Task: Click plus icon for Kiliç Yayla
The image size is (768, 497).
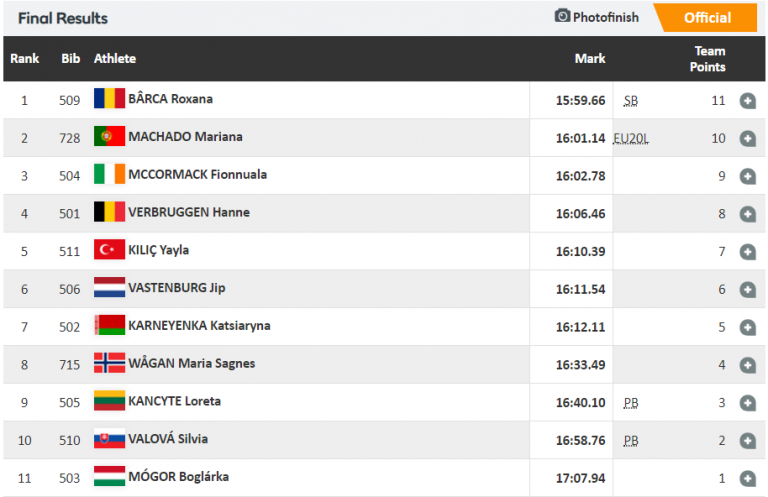Action: (x=747, y=252)
